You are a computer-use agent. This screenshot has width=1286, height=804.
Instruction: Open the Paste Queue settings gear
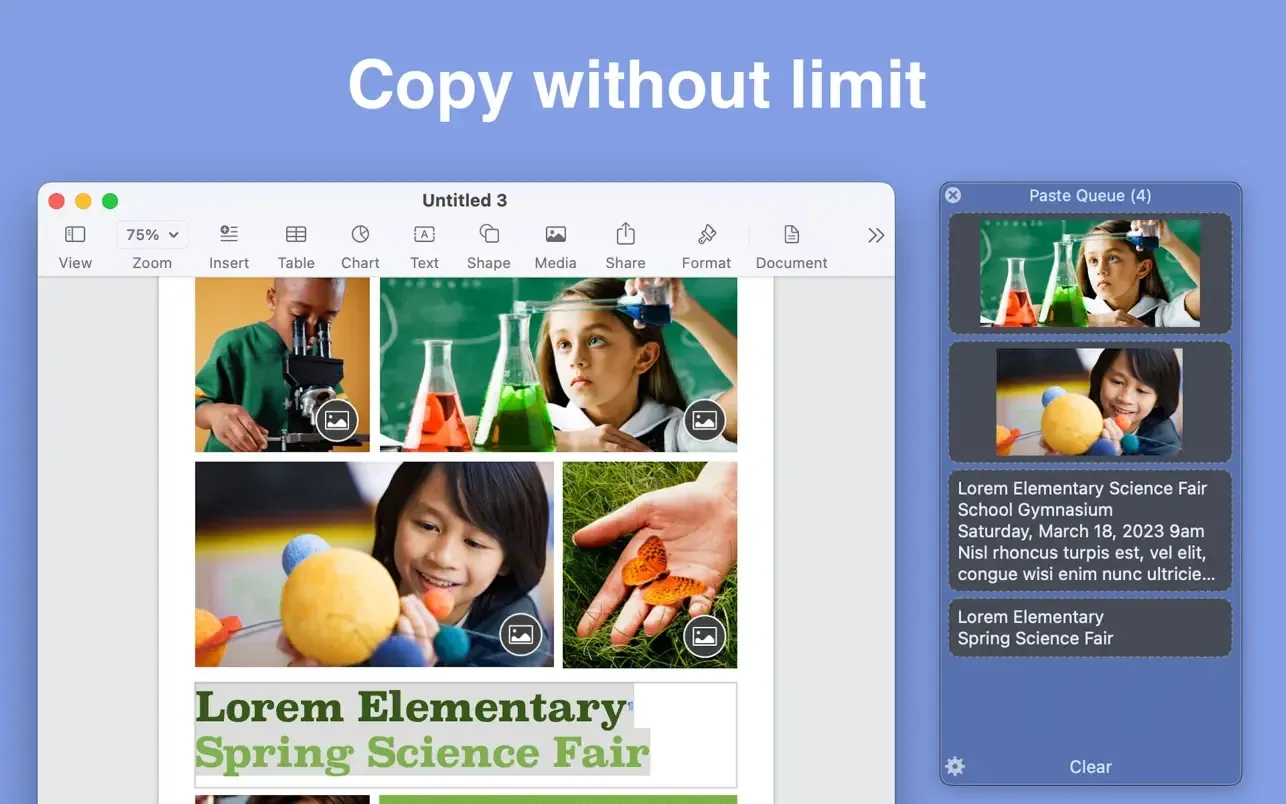[x=954, y=766]
